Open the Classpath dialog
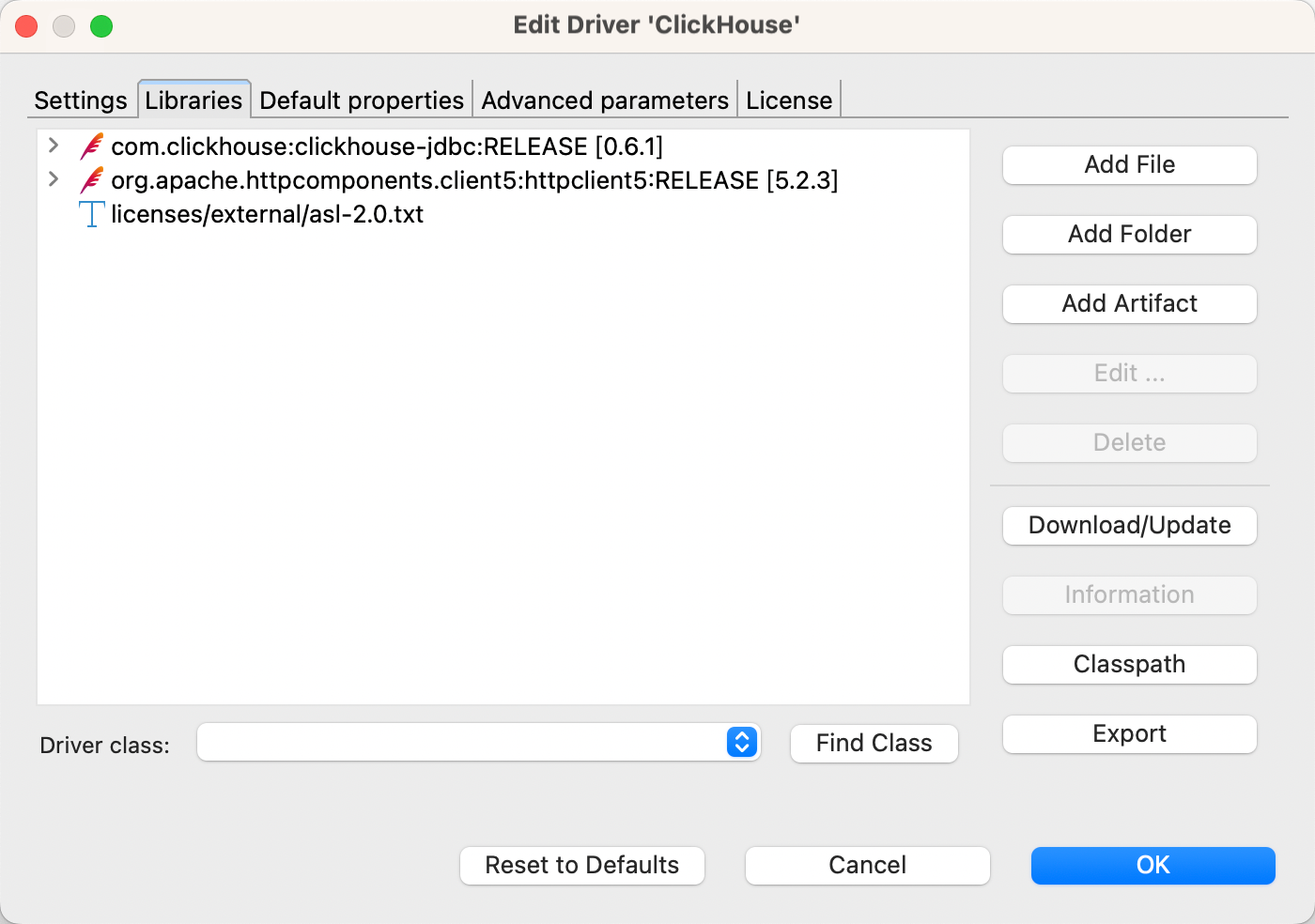 1129,665
